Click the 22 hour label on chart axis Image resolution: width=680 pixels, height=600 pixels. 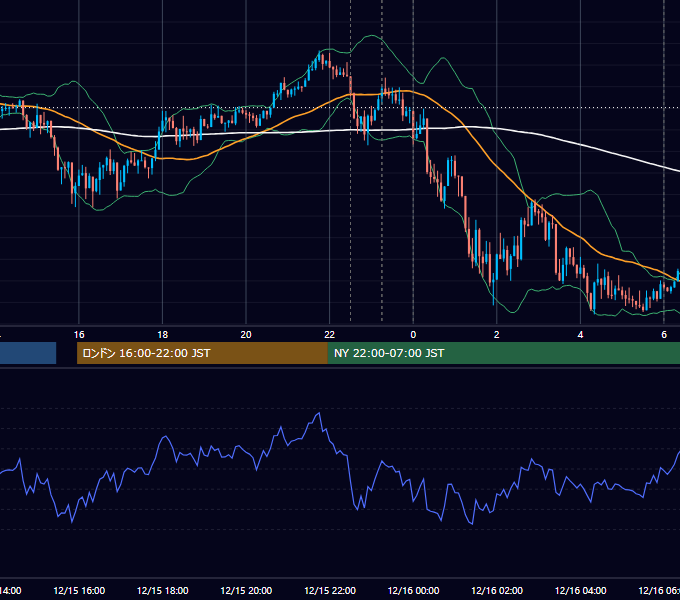click(x=330, y=335)
